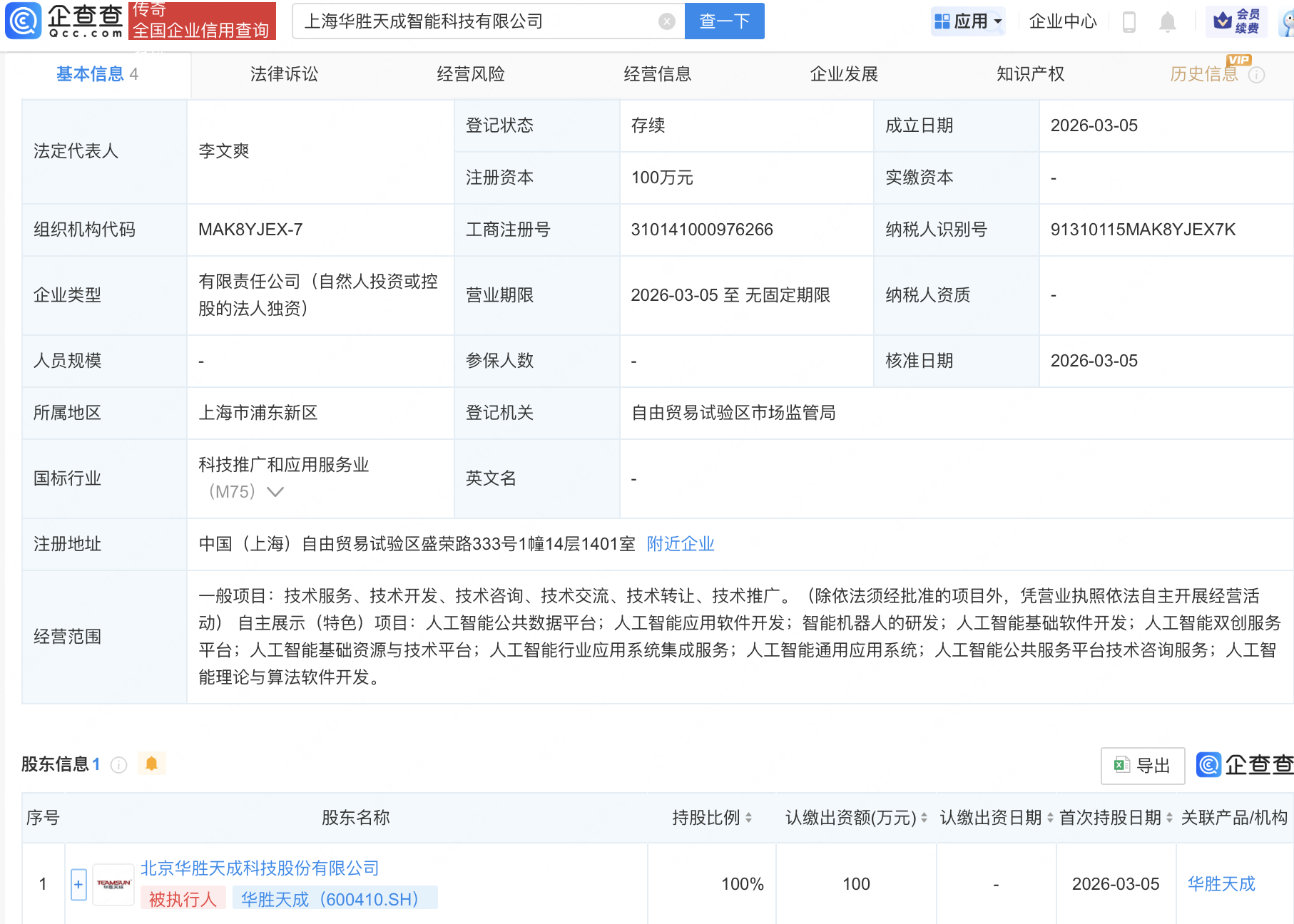This screenshot has height=924, width=1294.
Task: Click the info icon beside 历史信息
Action: coord(1257,75)
